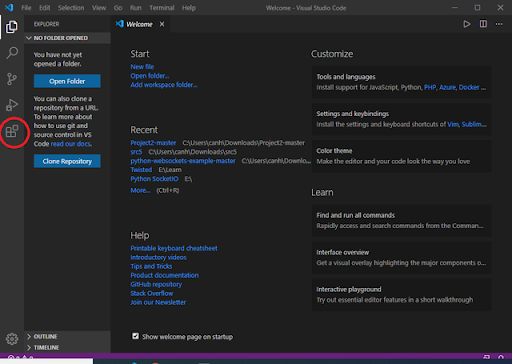Screen dimensions: 512x364
Task: Click the EXPLORER panel title
Action: point(46,24)
